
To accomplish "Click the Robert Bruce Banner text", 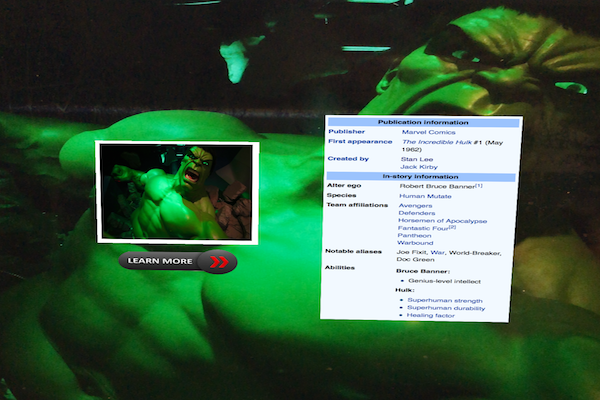I will (x=437, y=186).
